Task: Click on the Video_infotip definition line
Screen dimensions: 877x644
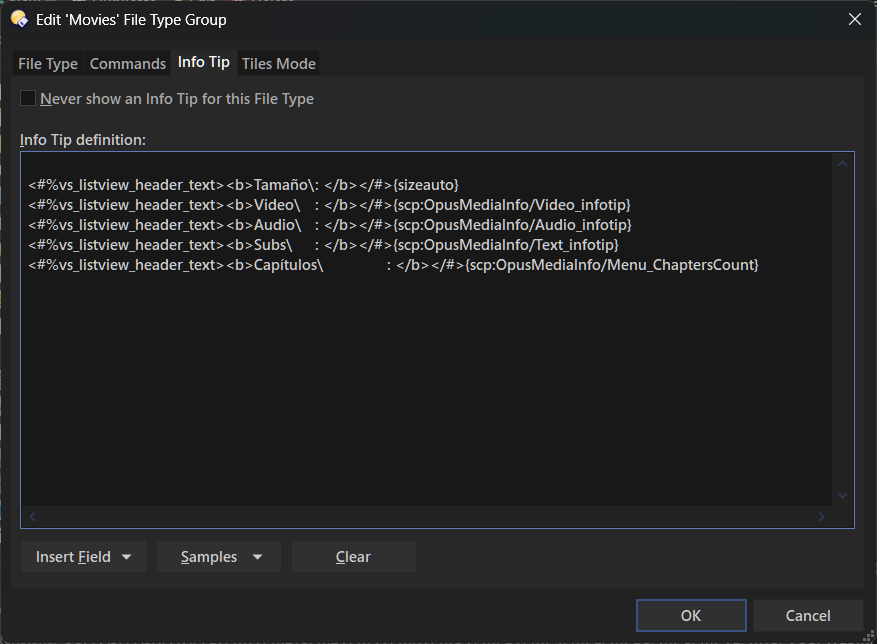Action: click(329, 205)
